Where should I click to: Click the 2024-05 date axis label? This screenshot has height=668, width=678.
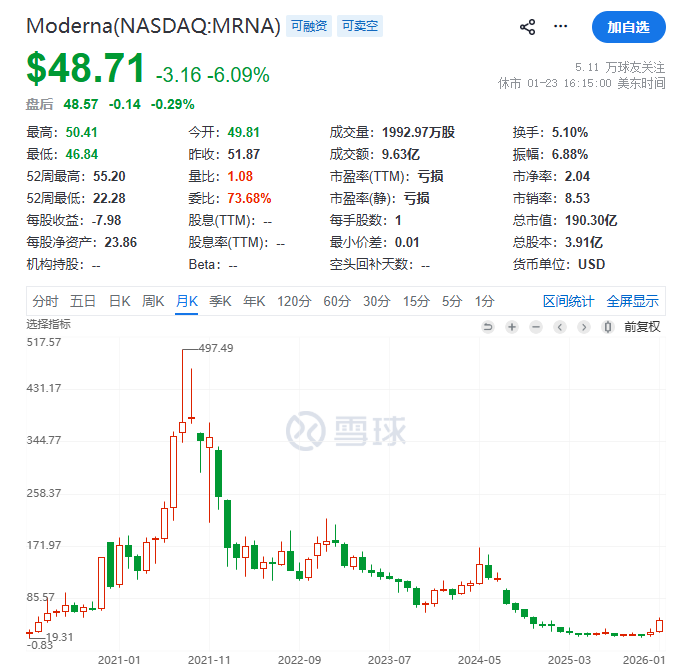pos(479,660)
